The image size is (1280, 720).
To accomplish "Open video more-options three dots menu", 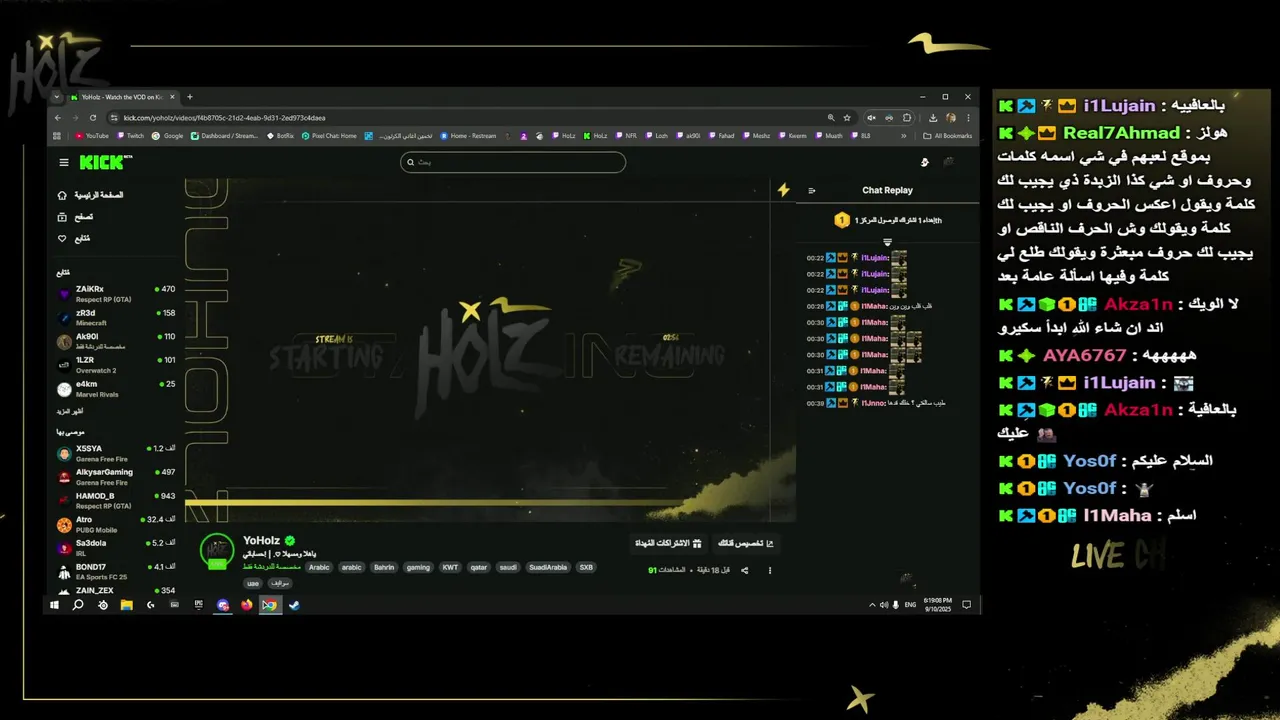I will [x=770, y=570].
